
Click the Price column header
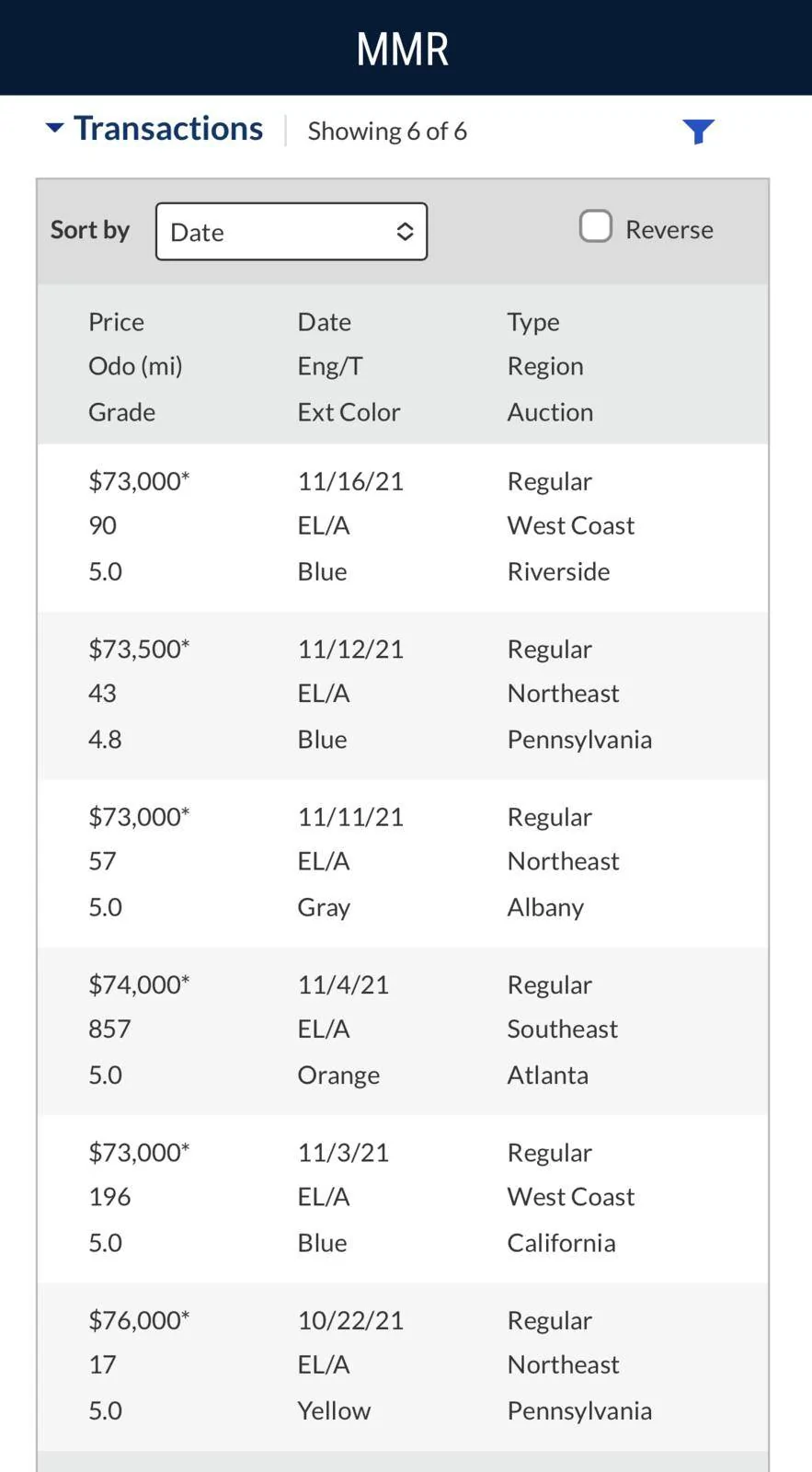[117, 322]
